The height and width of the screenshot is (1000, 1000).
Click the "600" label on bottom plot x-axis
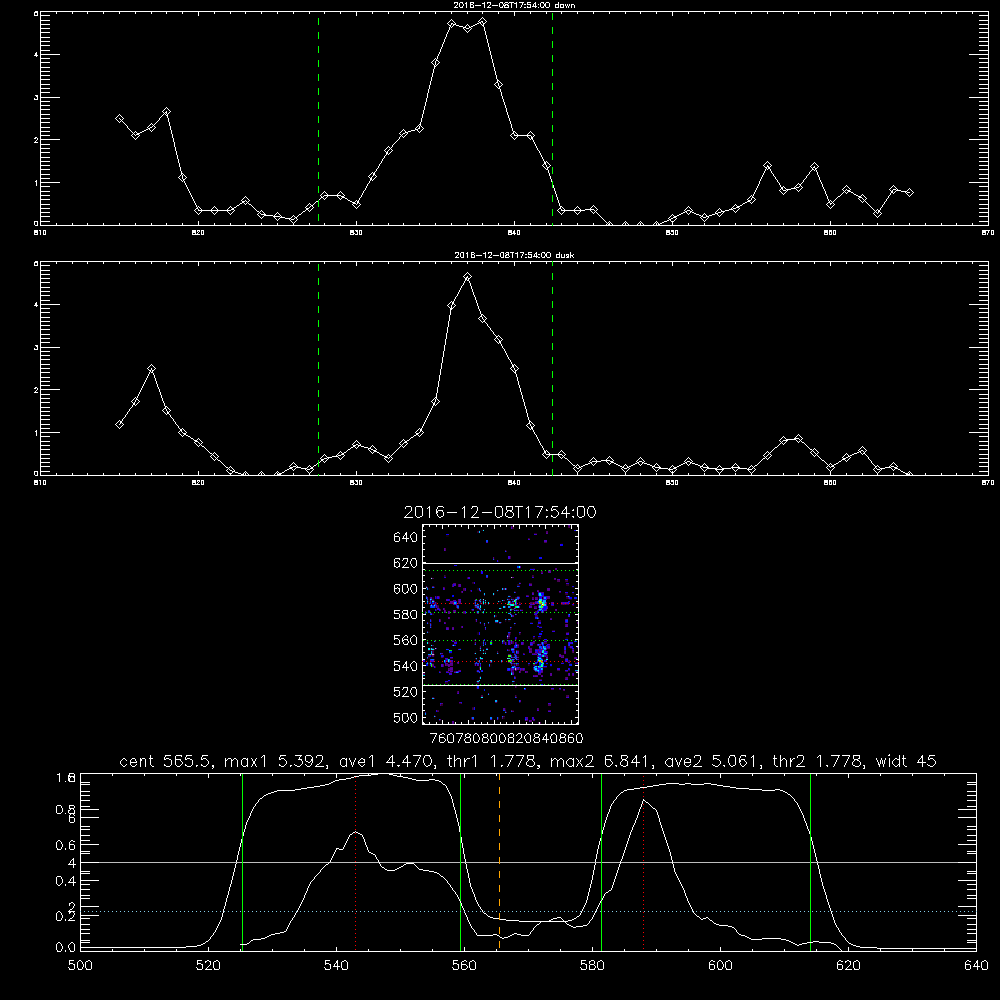click(x=721, y=966)
